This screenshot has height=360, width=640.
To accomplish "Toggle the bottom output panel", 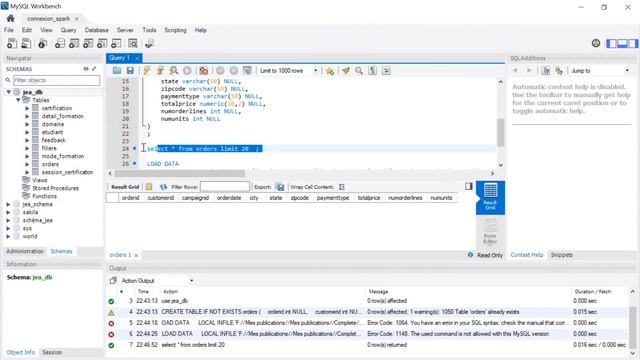I will pos(622,43).
